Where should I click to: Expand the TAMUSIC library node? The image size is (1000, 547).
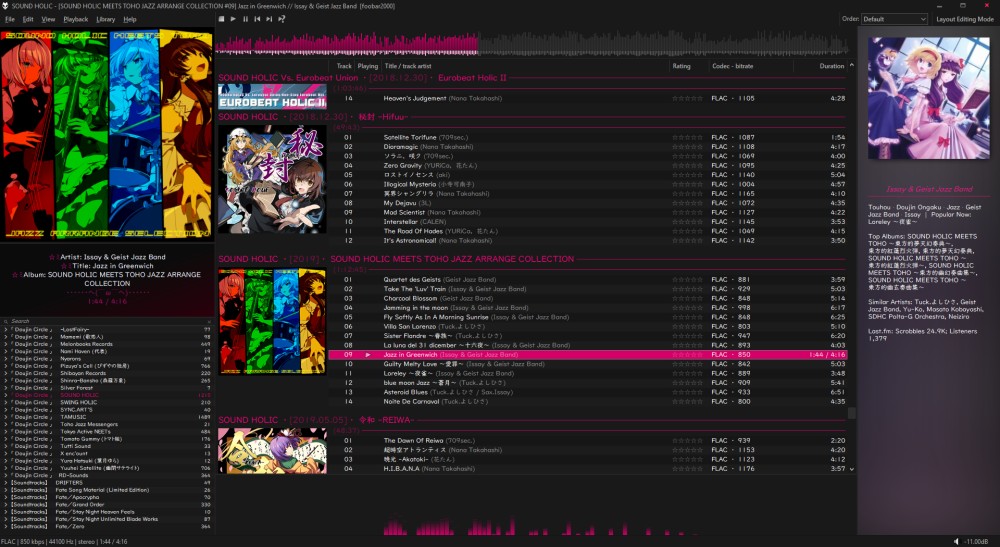click(6, 417)
